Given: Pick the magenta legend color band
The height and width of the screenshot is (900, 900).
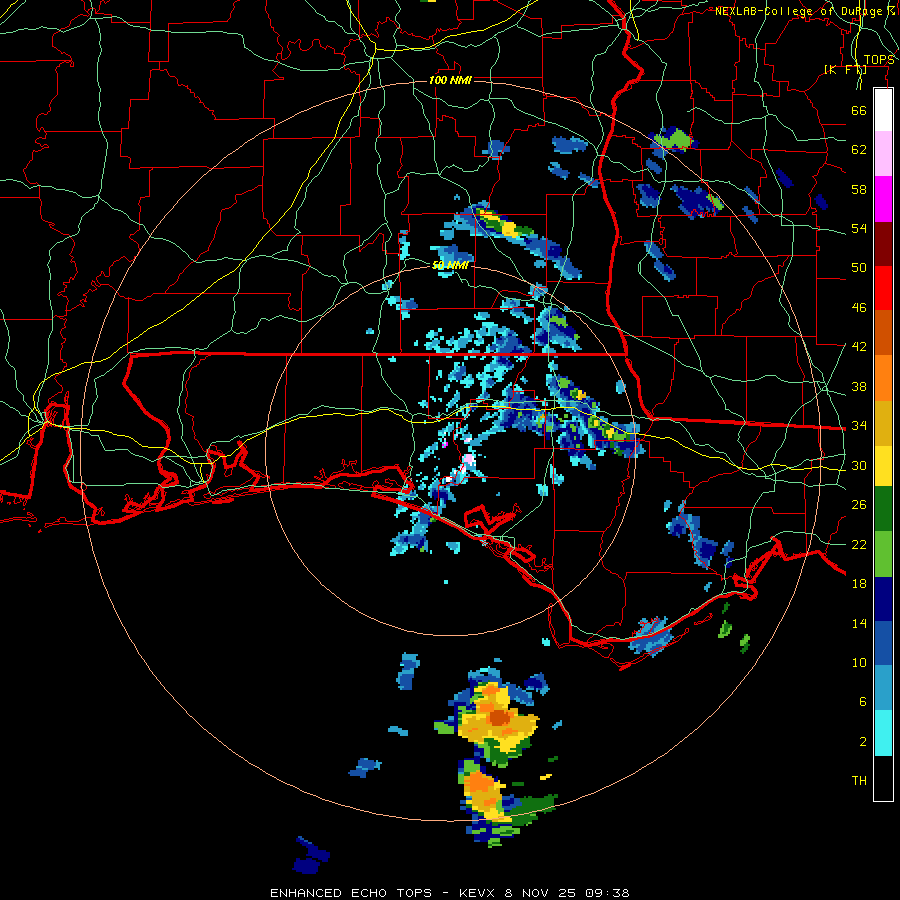Looking at the screenshot, I should click(x=883, y=199).
